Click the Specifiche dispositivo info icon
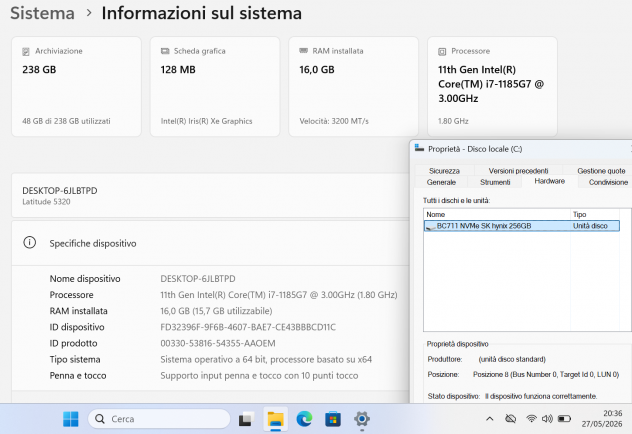The image size is (632, 434). (29, 243)
